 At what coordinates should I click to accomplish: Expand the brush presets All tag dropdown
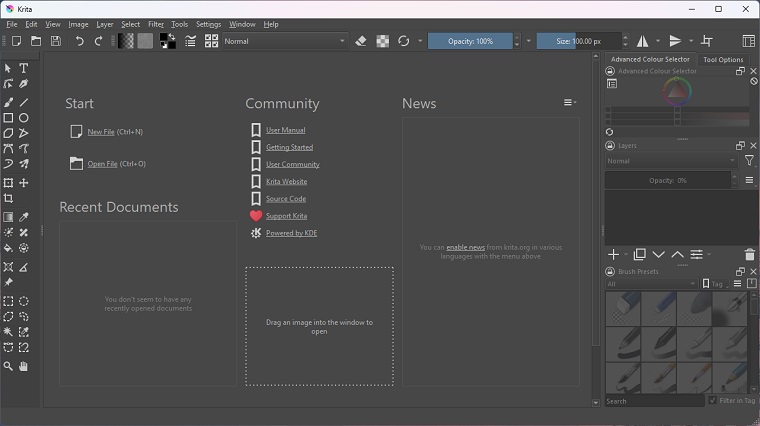pyautogui.click(x=651, y=284)
